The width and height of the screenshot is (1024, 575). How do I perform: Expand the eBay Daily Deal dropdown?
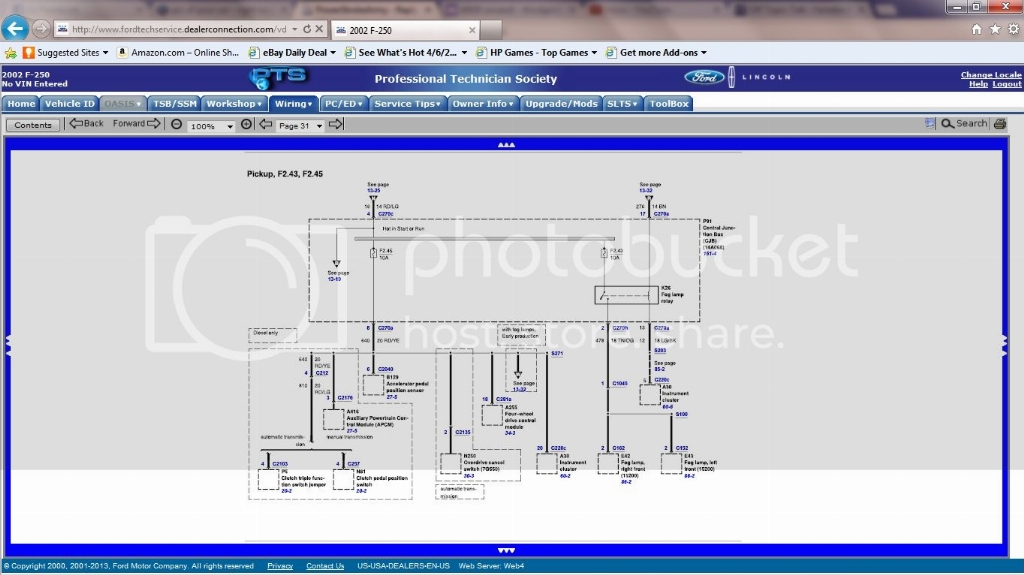pyautogui.click(x=333, y=53)
